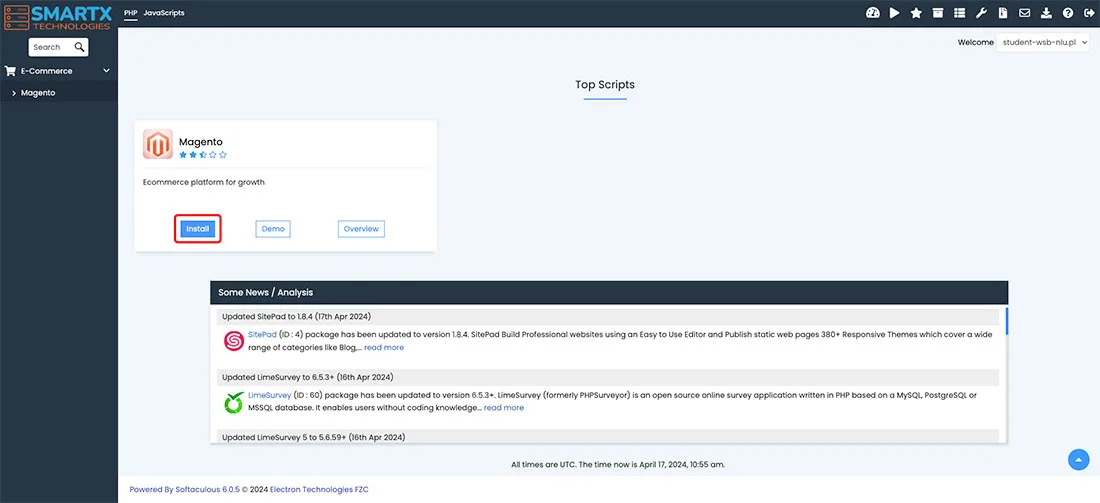
Task: Open the LimeSurvey link in news
Action: coord(269,395)
